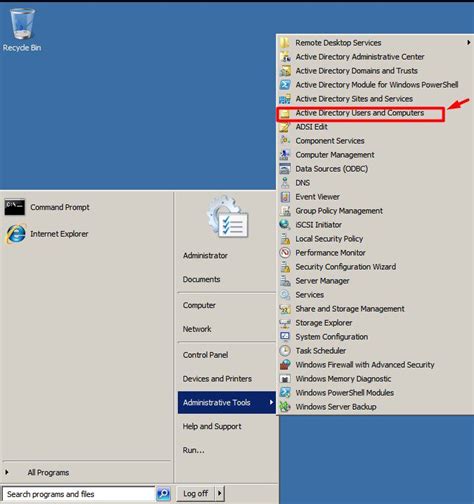This screenshot has width=474, height=504.
Task: Open Documents from the Start menu
Action: pyautogui.click(x=201, y=279)
